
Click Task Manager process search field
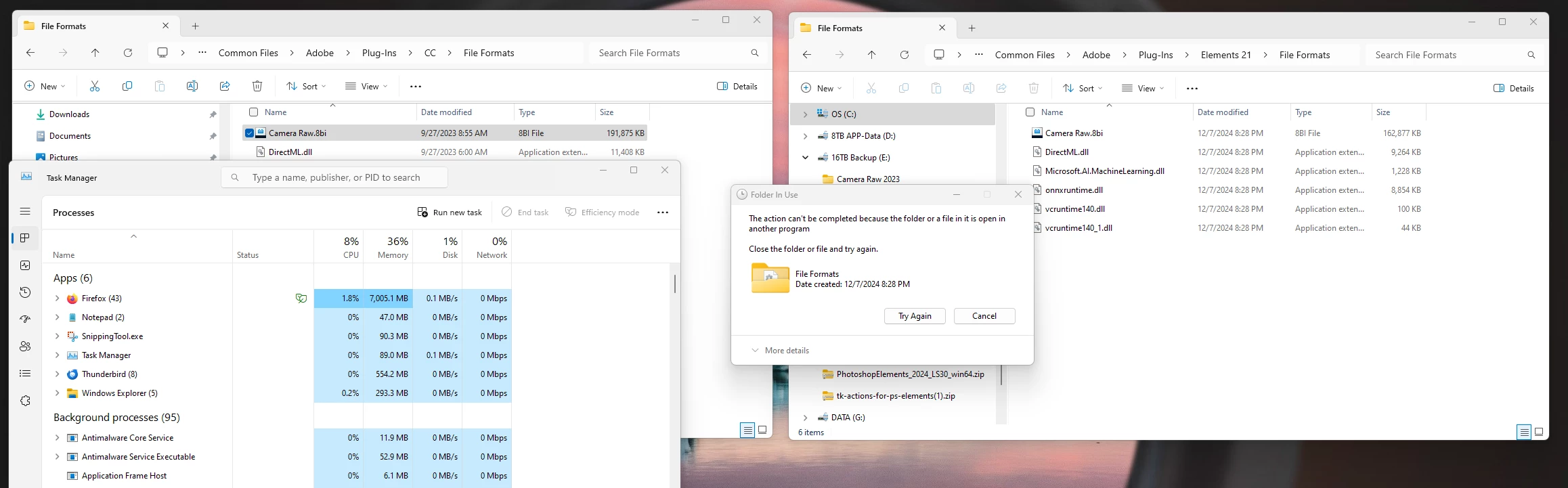pyautogui.click(x=334, y=177)
